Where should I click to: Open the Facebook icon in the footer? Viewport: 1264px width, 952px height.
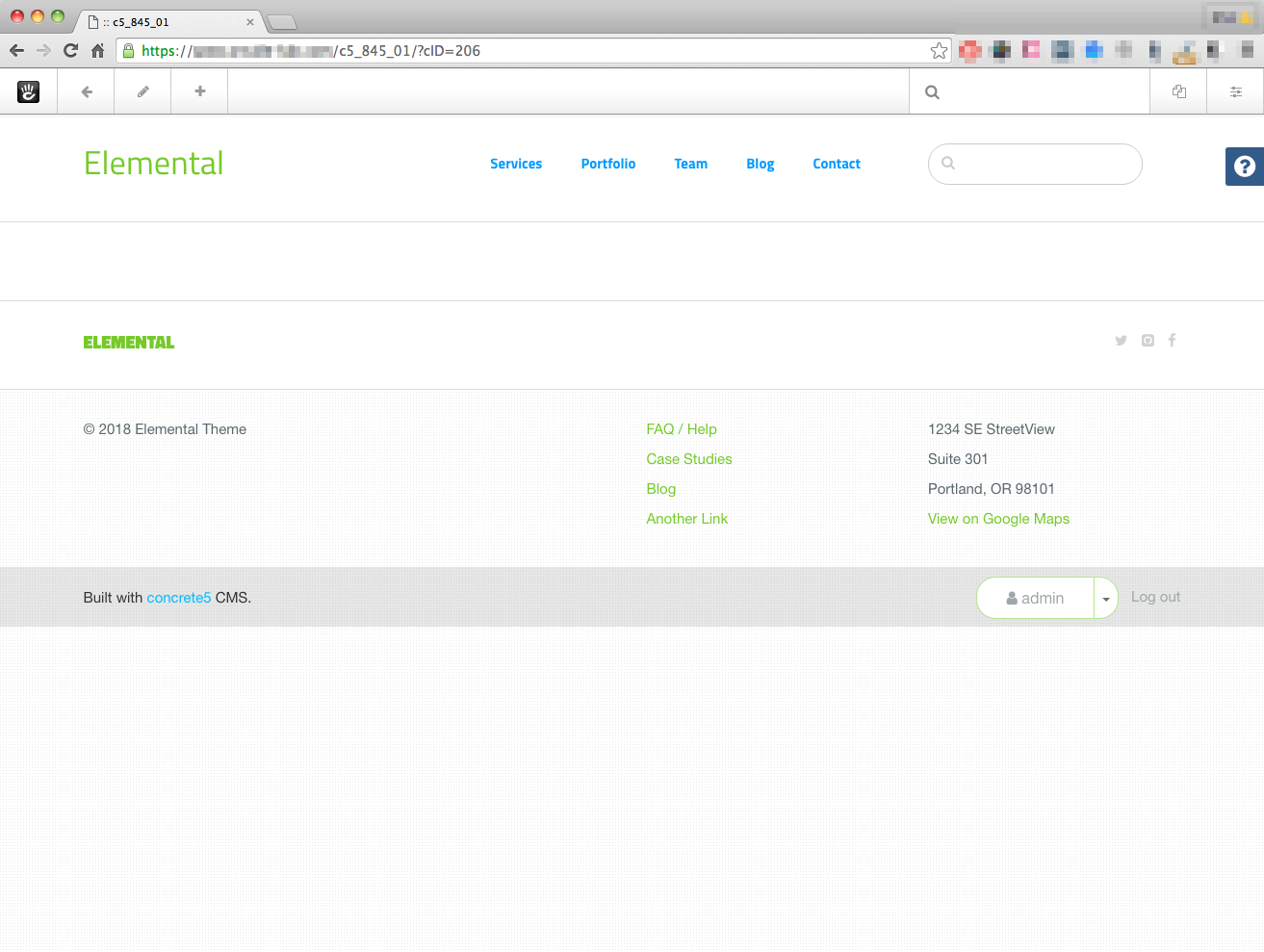tap(1172, 340)
